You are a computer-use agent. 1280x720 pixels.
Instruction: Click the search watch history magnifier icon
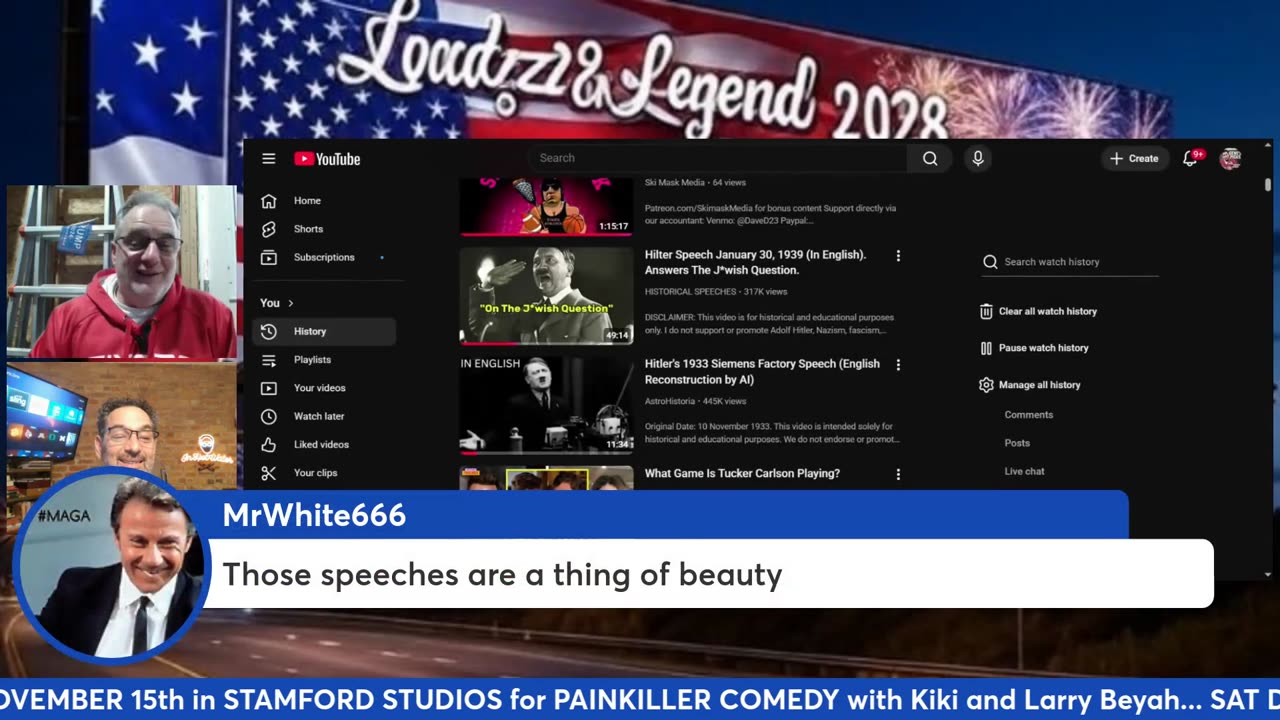click(990, 262)
